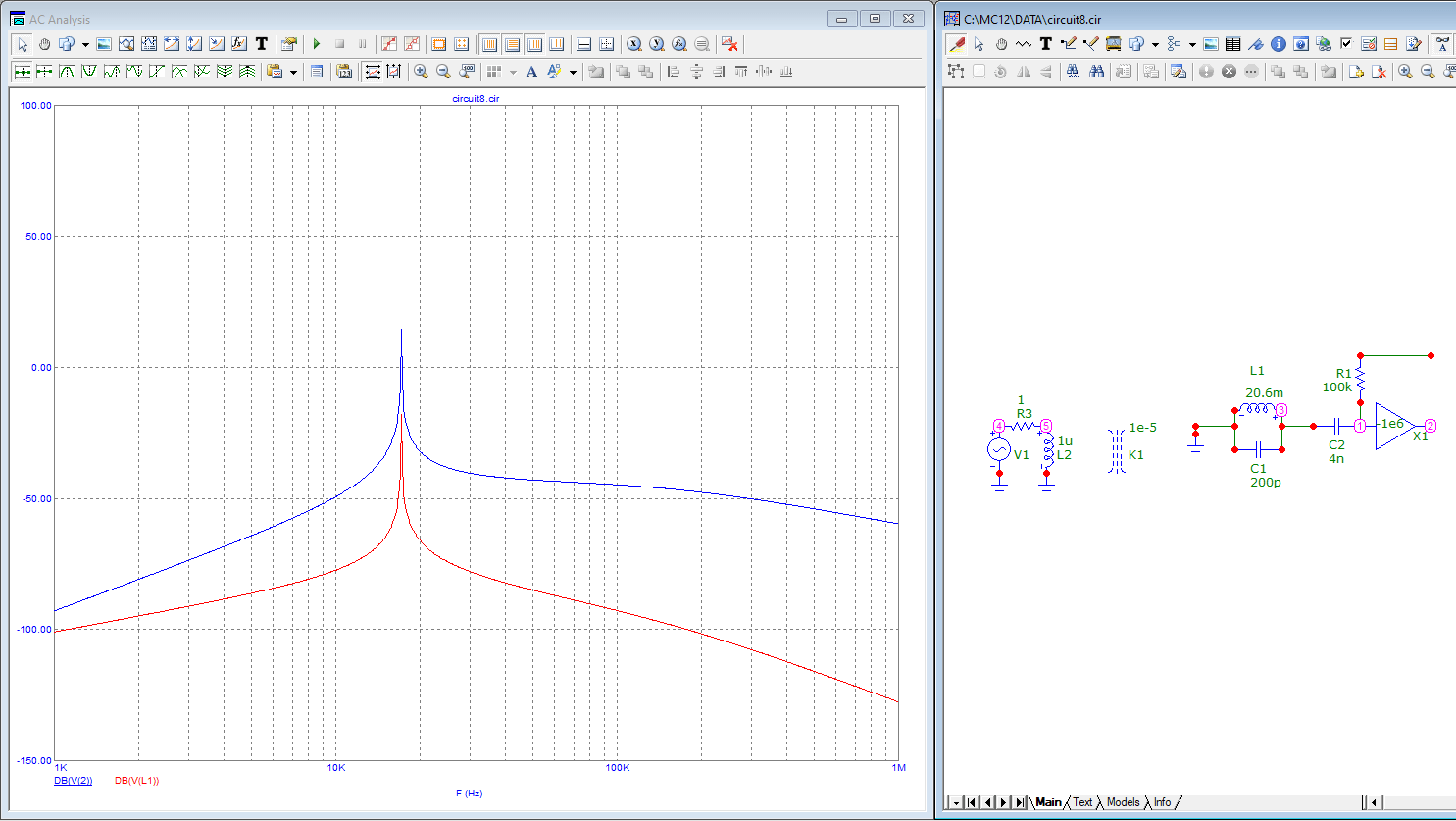
Task: Click the grid table icon in schematic toolbar
Action: pos(1233,43)
